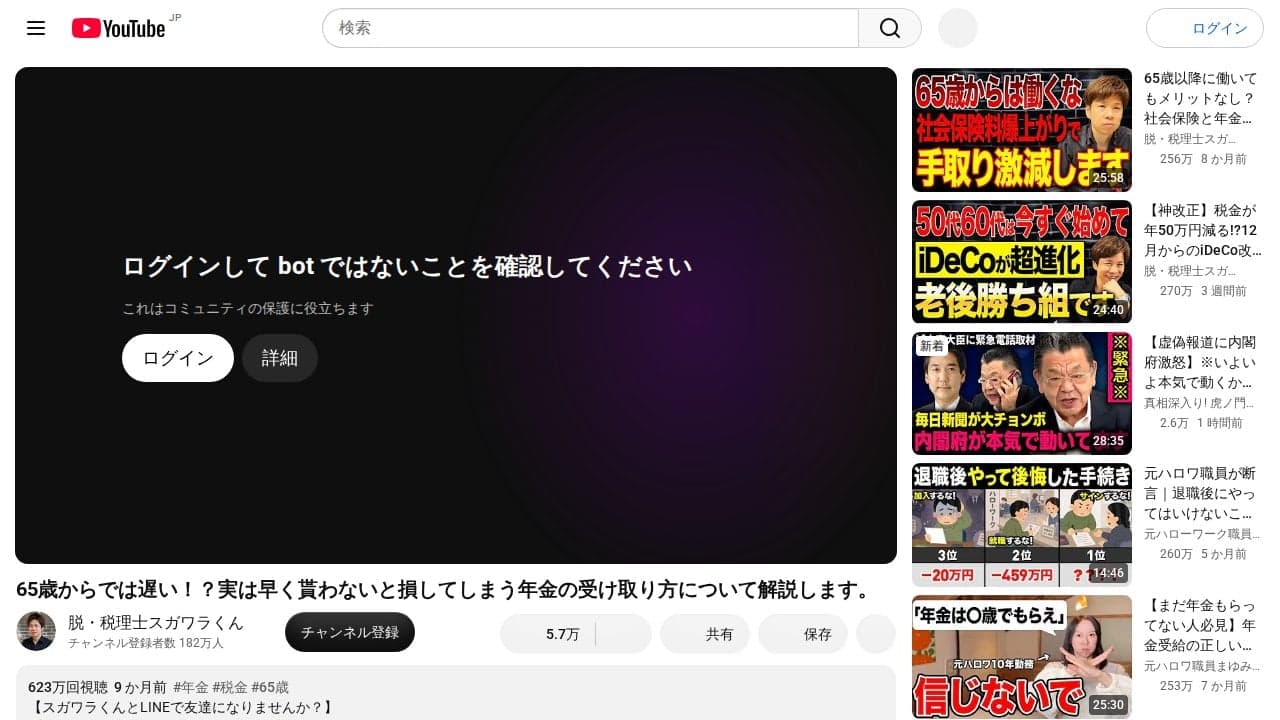Click the 保存 save button
Screen dimensions: 1280x720
click(803, 634)
